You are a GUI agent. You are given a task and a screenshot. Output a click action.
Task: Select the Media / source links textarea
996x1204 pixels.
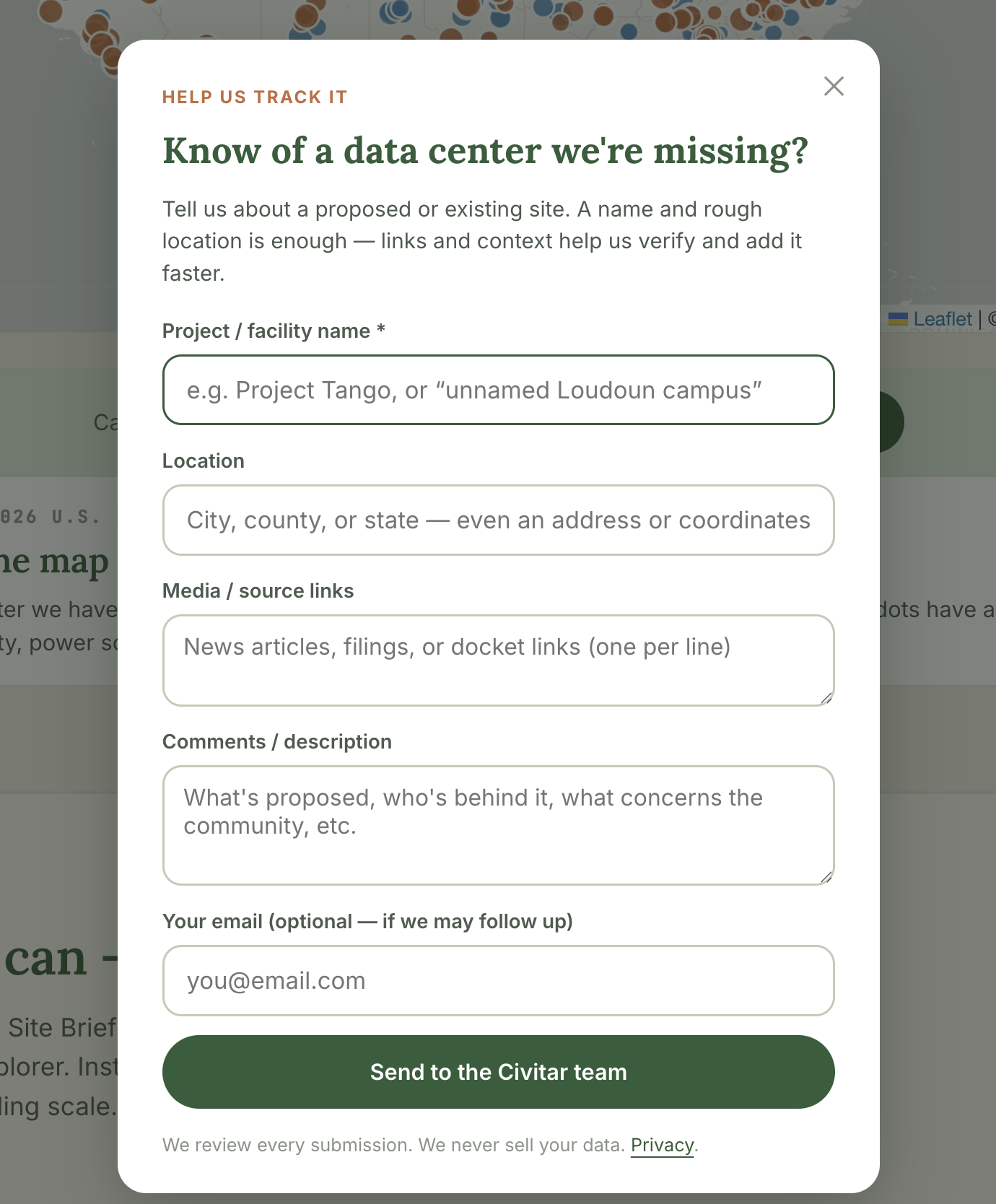(x=499, y=660)
